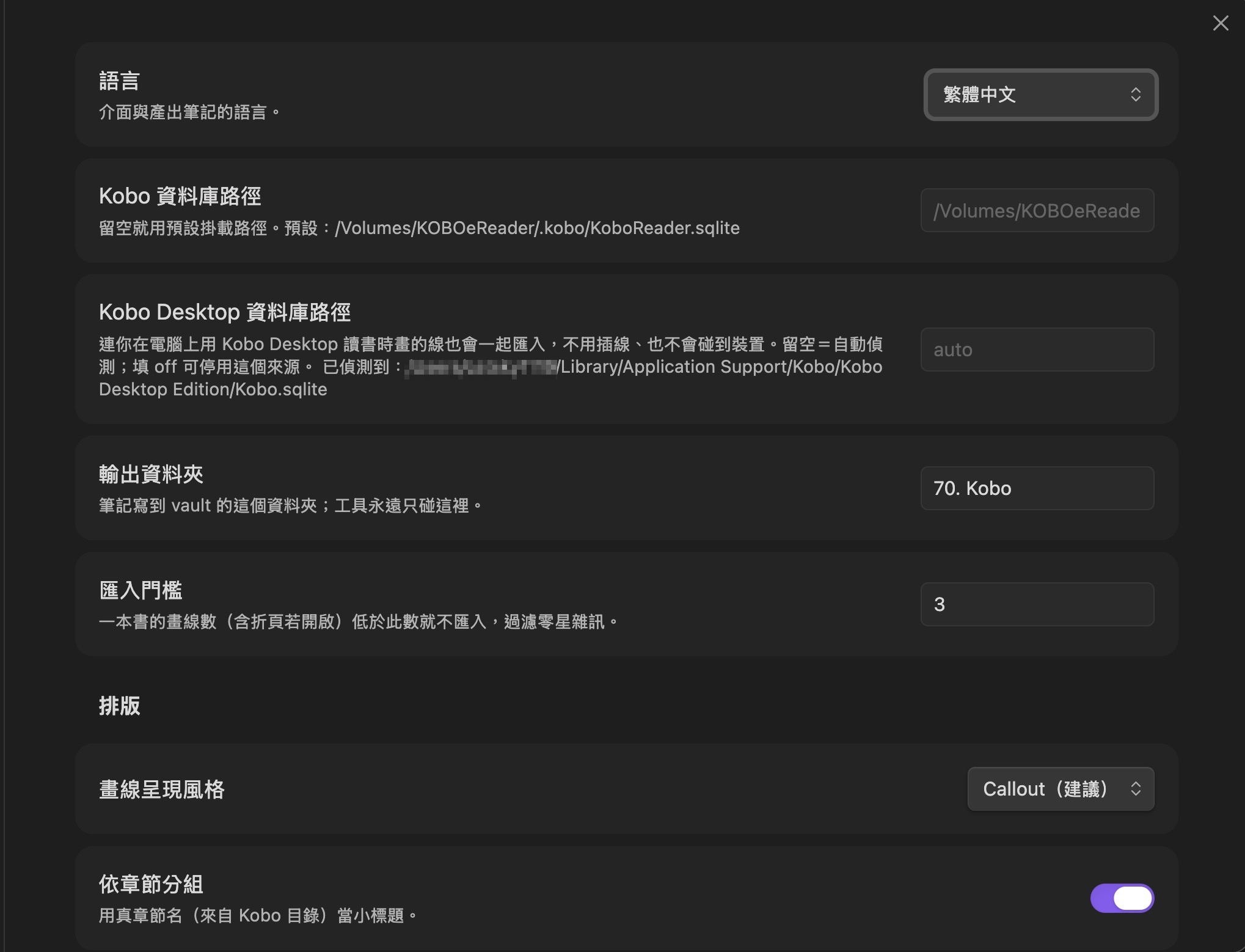Image resolution: width=1245 pixels, height=952 pixels.
Task: Focus the Kobo Desktop path field showing auto
Action: pos(1037,350)
